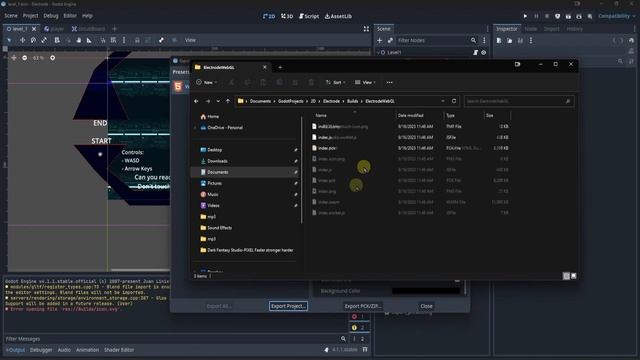
Task: Open the Godot Scene menu
Action: click(x=11, y=16)
